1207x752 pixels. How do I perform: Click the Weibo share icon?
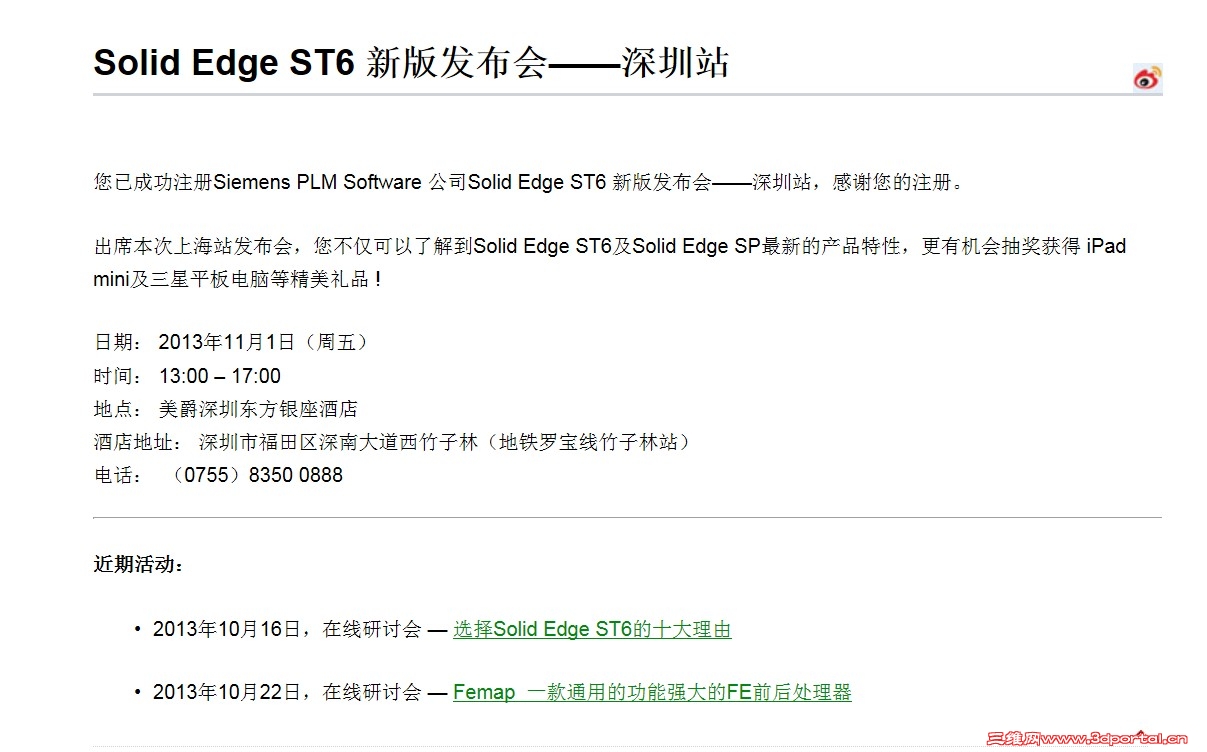(1147, 78)
